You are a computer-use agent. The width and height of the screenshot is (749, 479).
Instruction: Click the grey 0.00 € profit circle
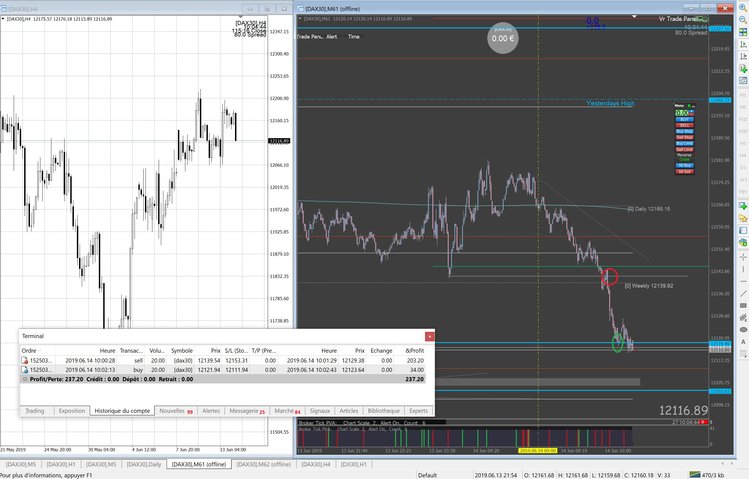[x=503, y=38]
